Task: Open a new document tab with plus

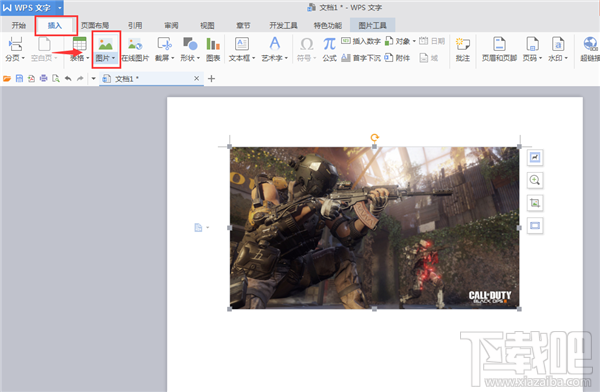Action: pyautogui.click(x=211, y=78)
